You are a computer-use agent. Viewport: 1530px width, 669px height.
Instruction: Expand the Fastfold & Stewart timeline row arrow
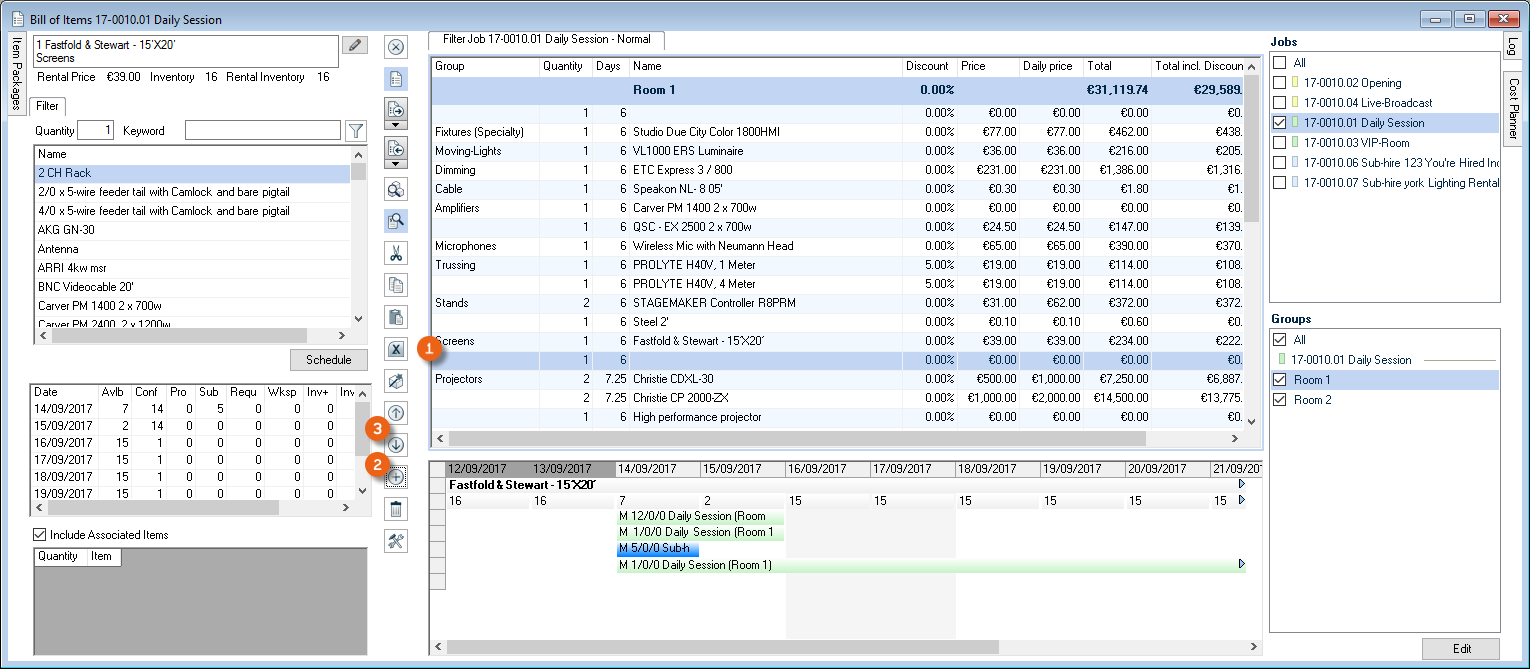[1242, 484]
